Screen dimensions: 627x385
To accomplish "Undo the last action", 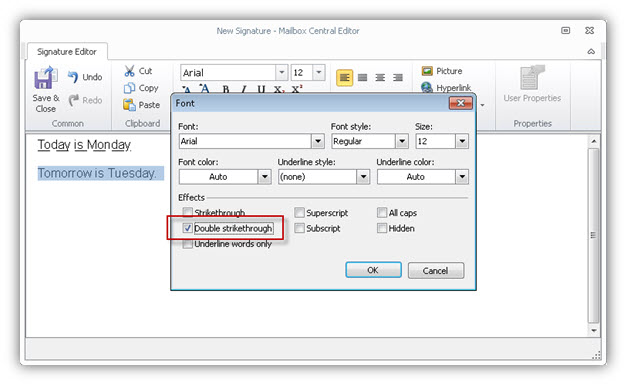I will (84, 77).
